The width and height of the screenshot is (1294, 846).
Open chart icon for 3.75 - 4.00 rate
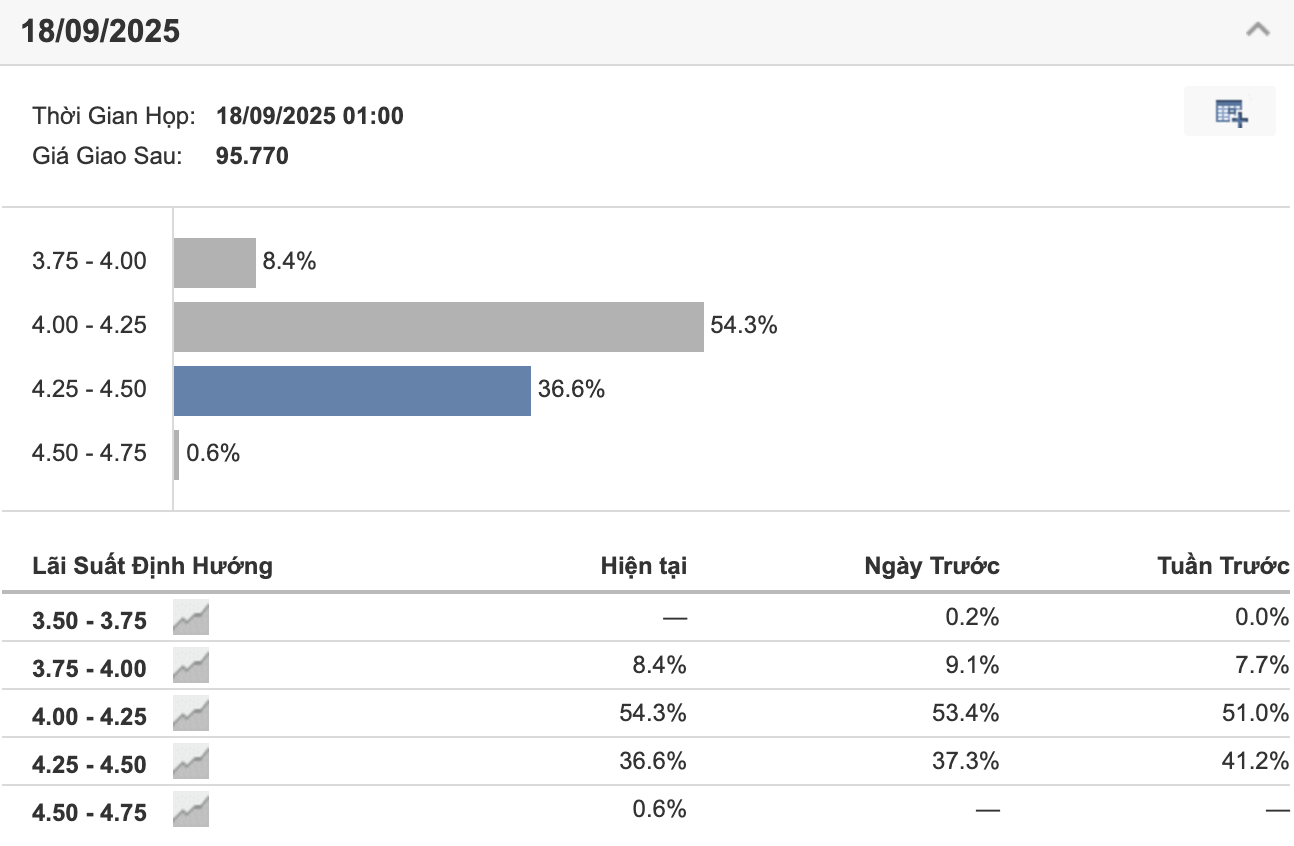[190, 667]
